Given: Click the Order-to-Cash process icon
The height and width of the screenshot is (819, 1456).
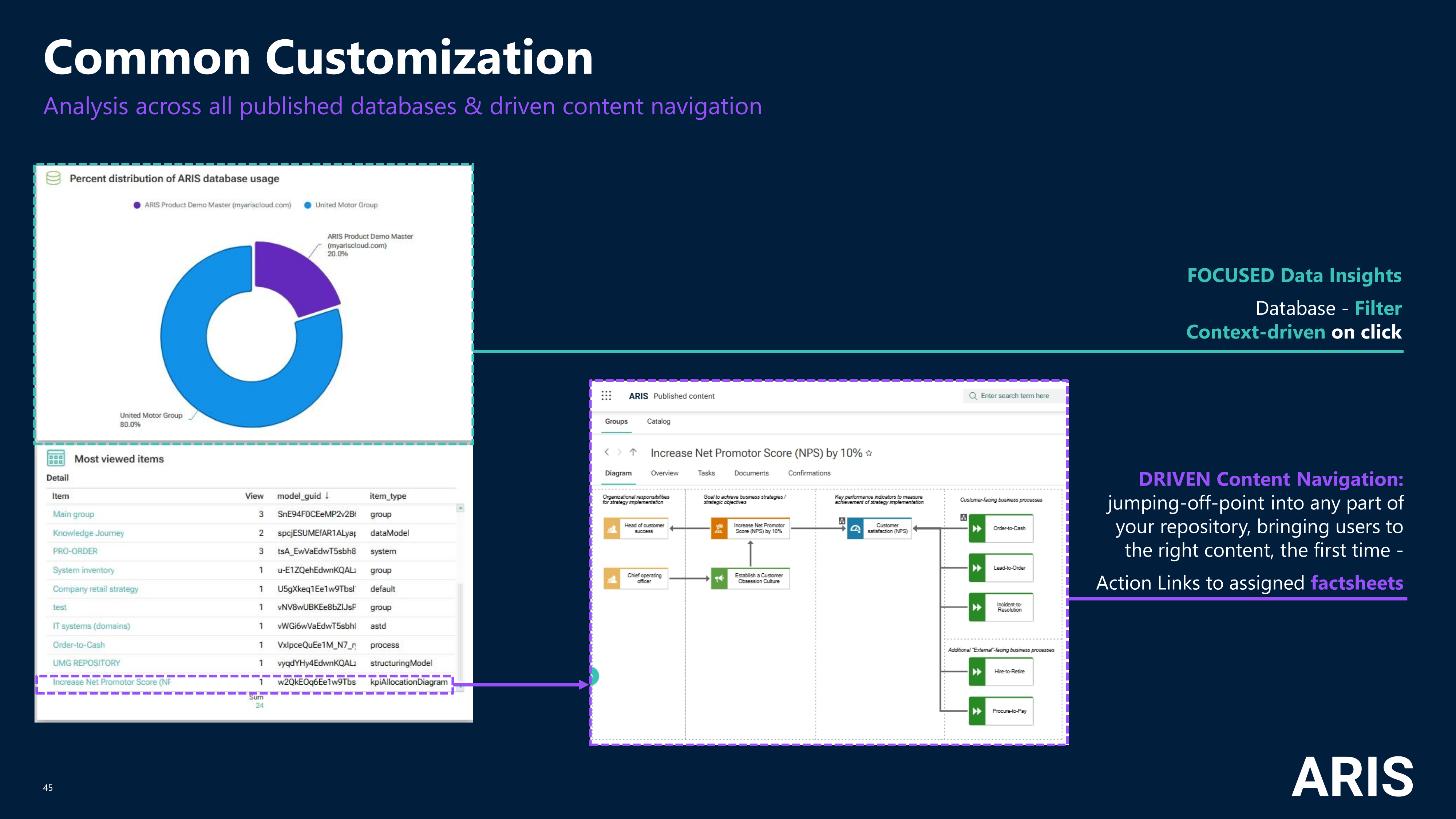Looking at the screenshot, I should tap(977, 529).
